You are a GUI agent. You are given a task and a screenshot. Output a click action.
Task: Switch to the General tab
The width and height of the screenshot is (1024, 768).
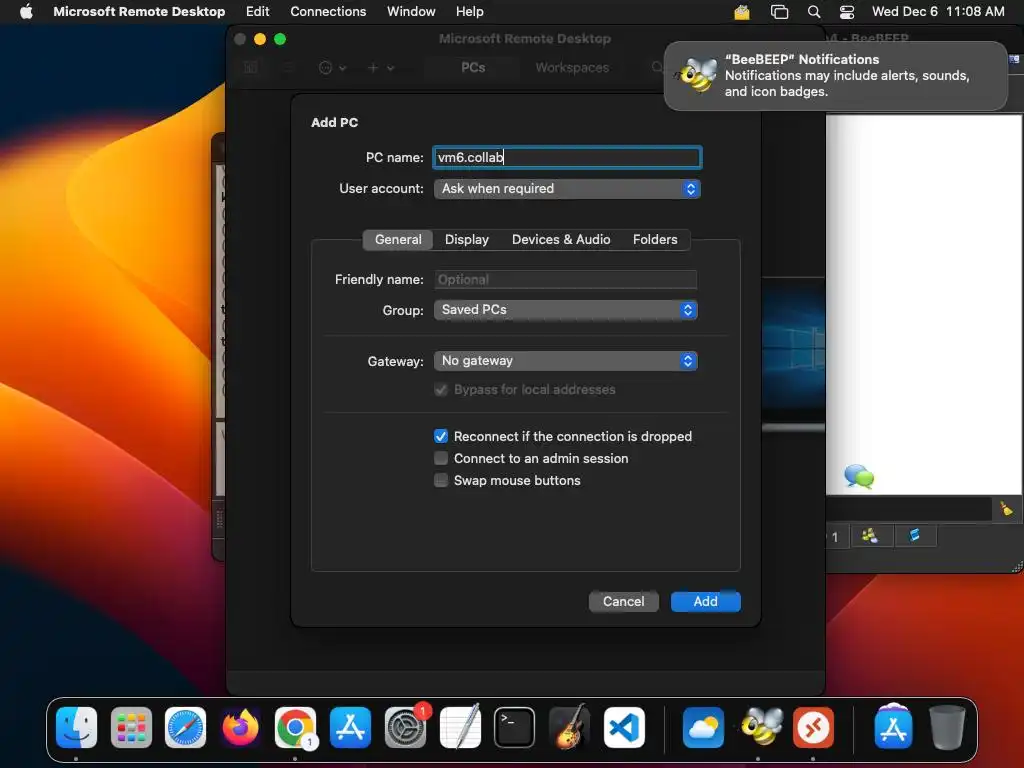pyautogui.click(x=398, y=240)
